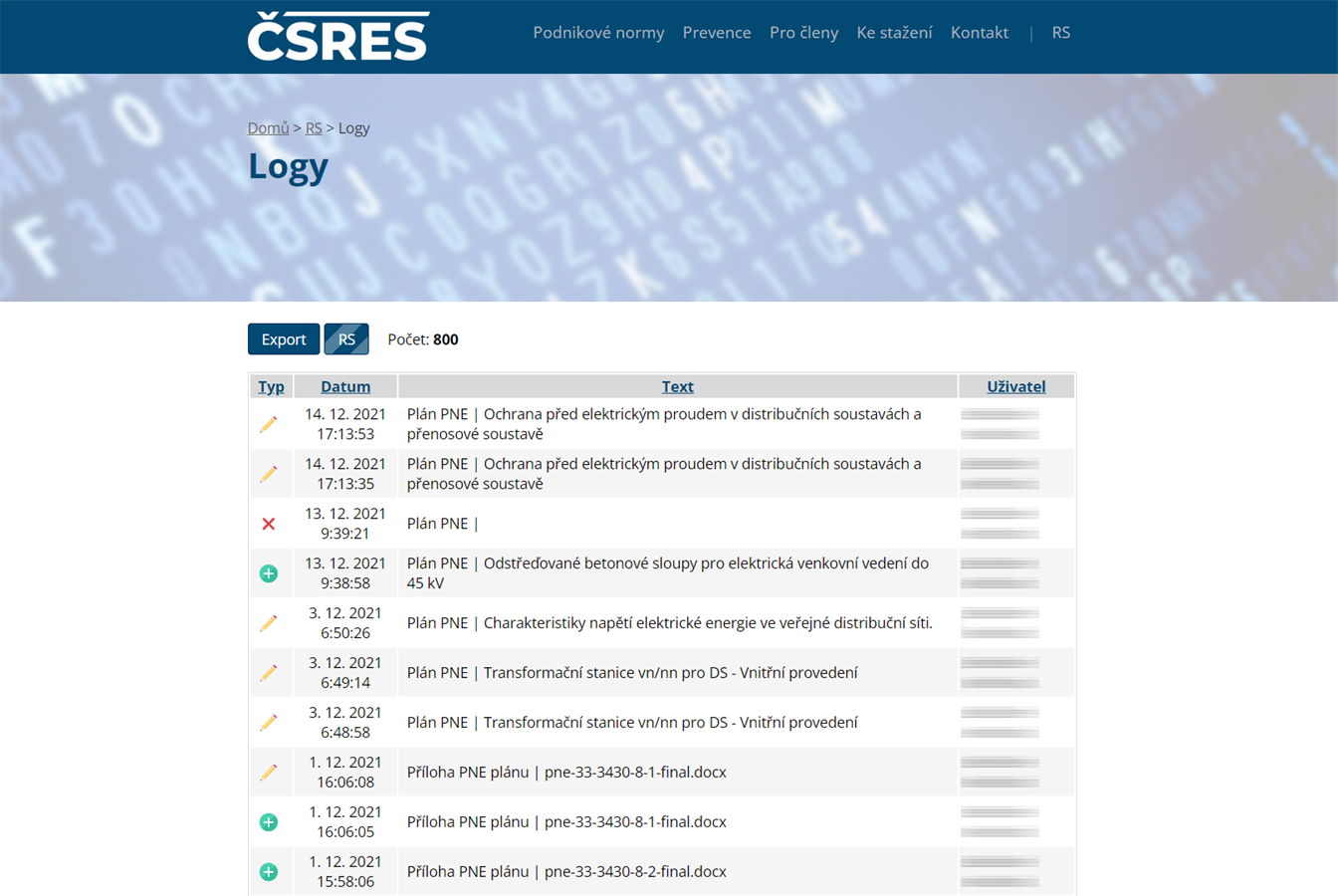
Task: Click the pencil edit icon for 14. 12. 2021 17:13:53
Action: point(269,424)
